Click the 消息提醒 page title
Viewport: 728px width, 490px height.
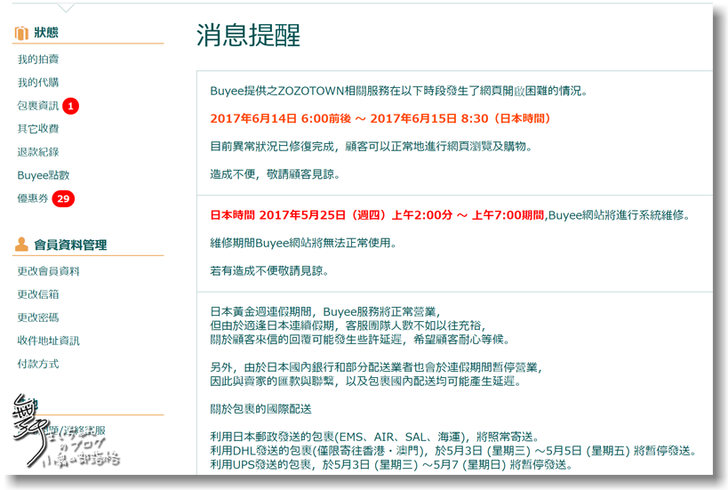pos(248,35)
